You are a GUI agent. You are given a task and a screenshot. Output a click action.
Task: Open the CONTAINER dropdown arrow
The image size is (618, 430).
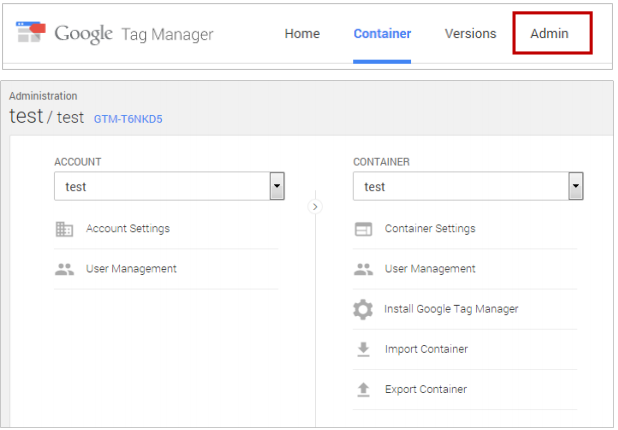coord(576,186)
